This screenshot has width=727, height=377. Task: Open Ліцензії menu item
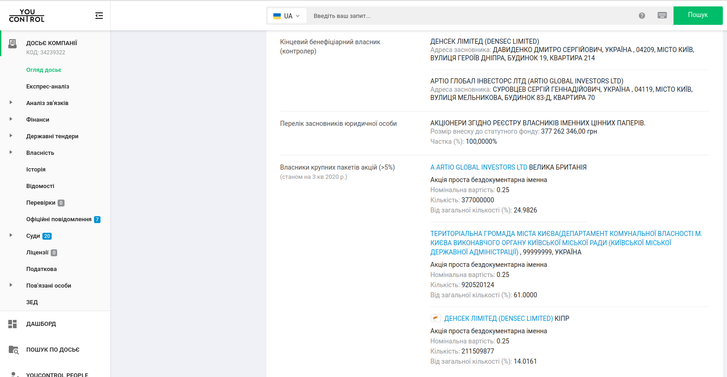[x=37, y=253]
